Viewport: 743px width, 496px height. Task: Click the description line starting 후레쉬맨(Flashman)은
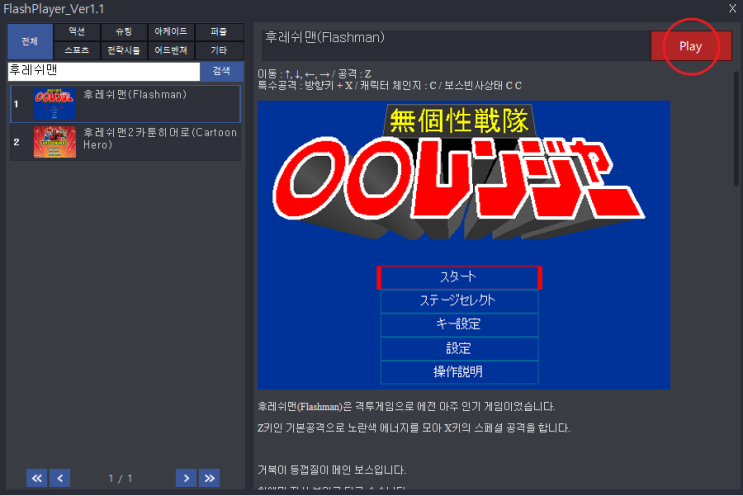point(406,406)
